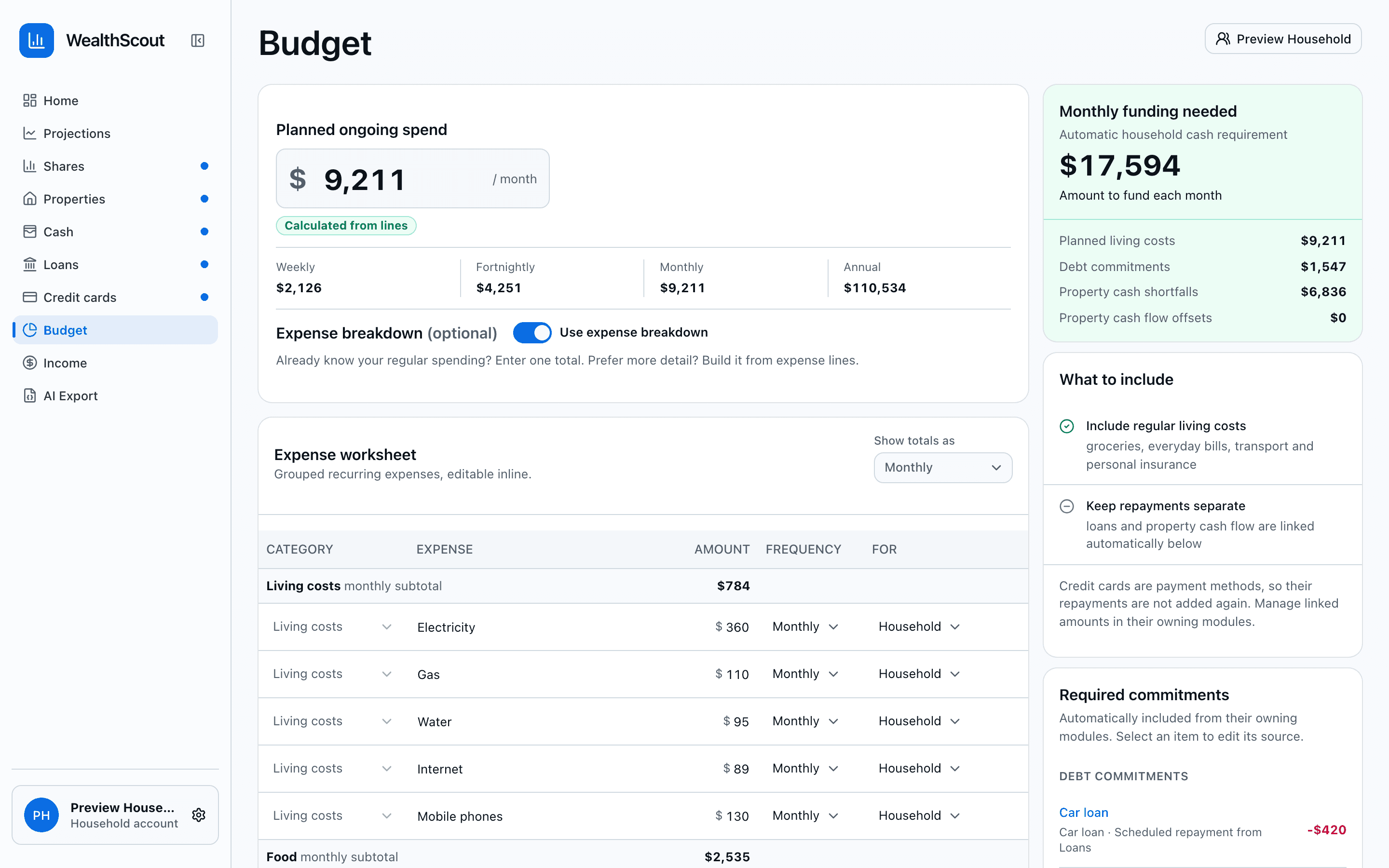The width and height of the screenshot is (1389, 868).
Task: Click the blue dot next to Cash
Action: 204,231
